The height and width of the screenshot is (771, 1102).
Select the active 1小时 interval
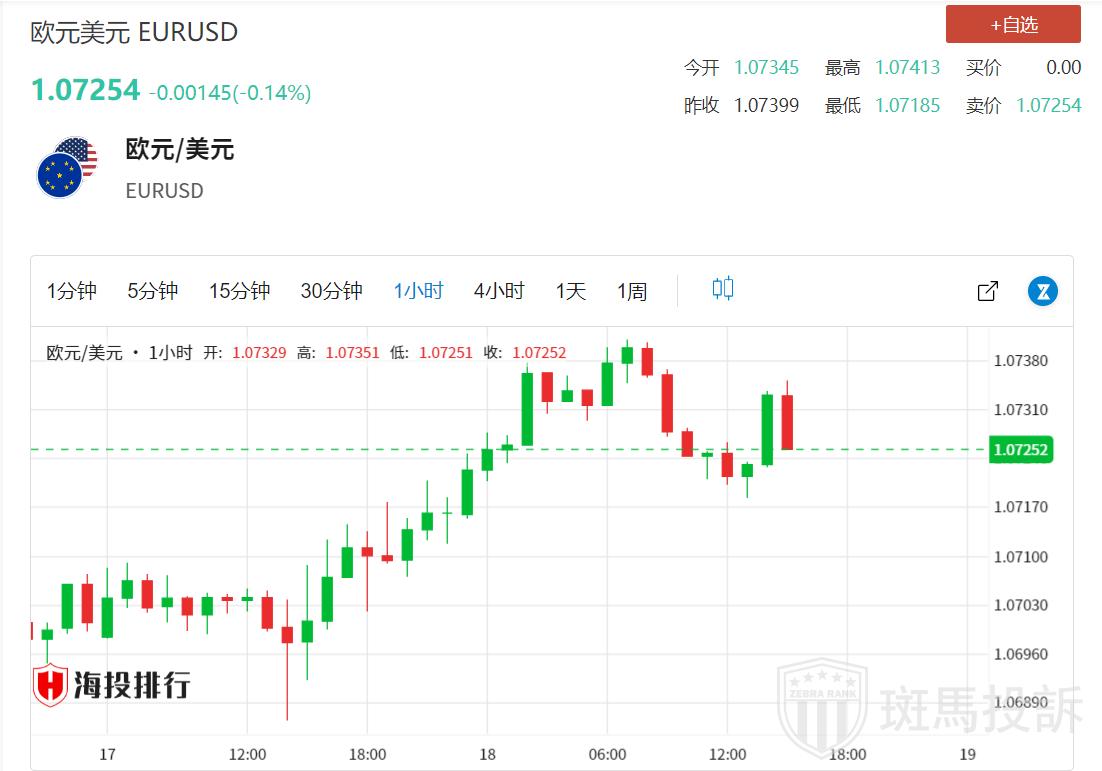418,291
